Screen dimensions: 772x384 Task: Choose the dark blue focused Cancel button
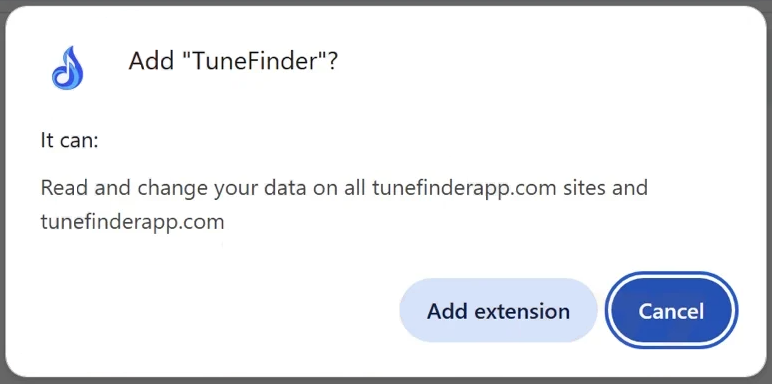click(x=671, y=311)
